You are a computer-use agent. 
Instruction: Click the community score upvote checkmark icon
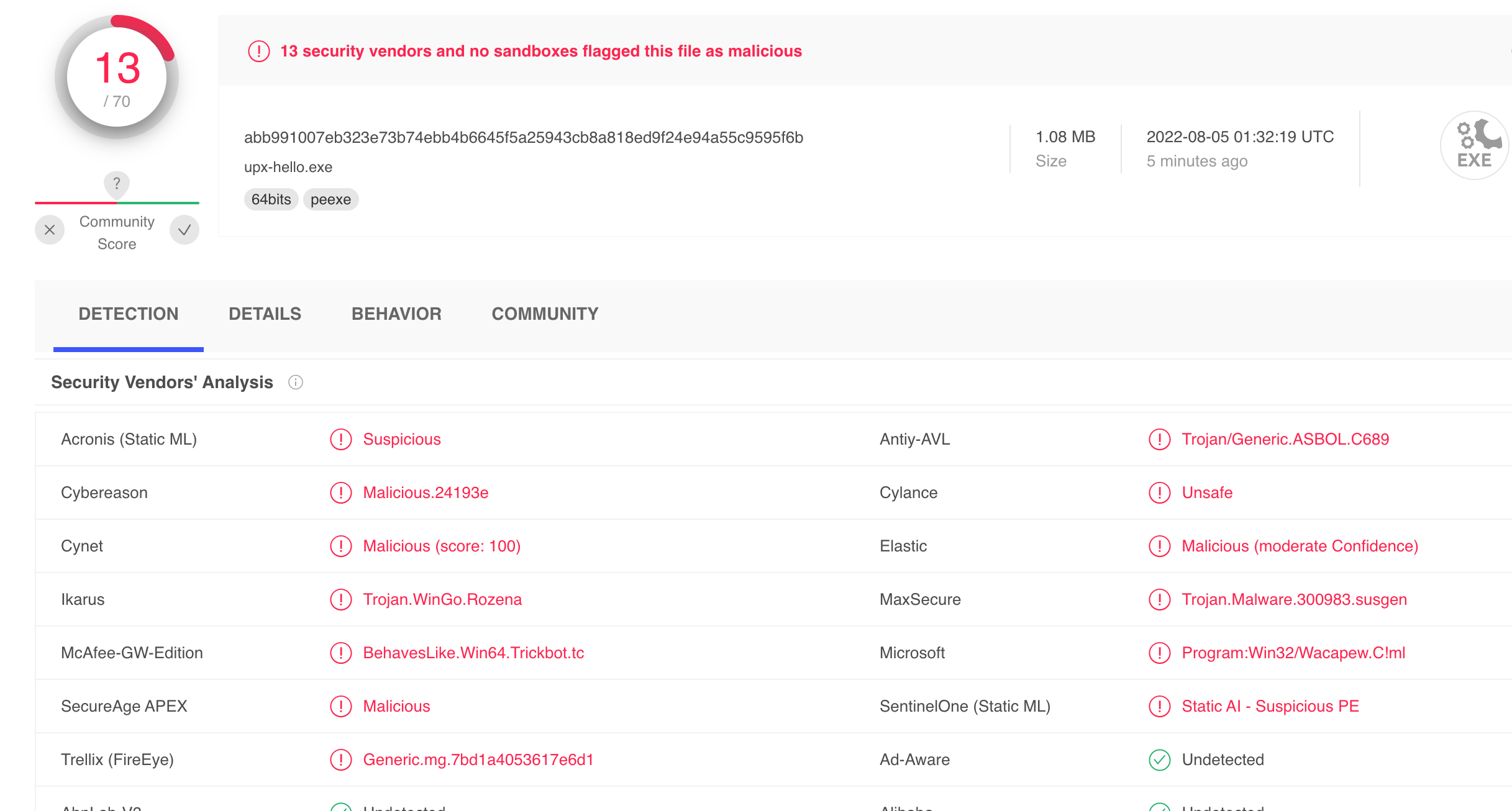pyautogui.click(x=184, y=230)
